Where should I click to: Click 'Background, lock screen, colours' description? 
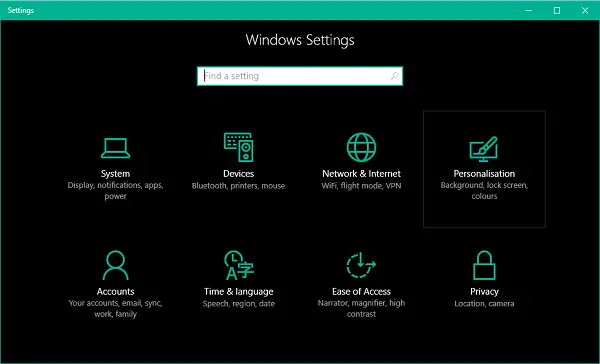point(484,191)
